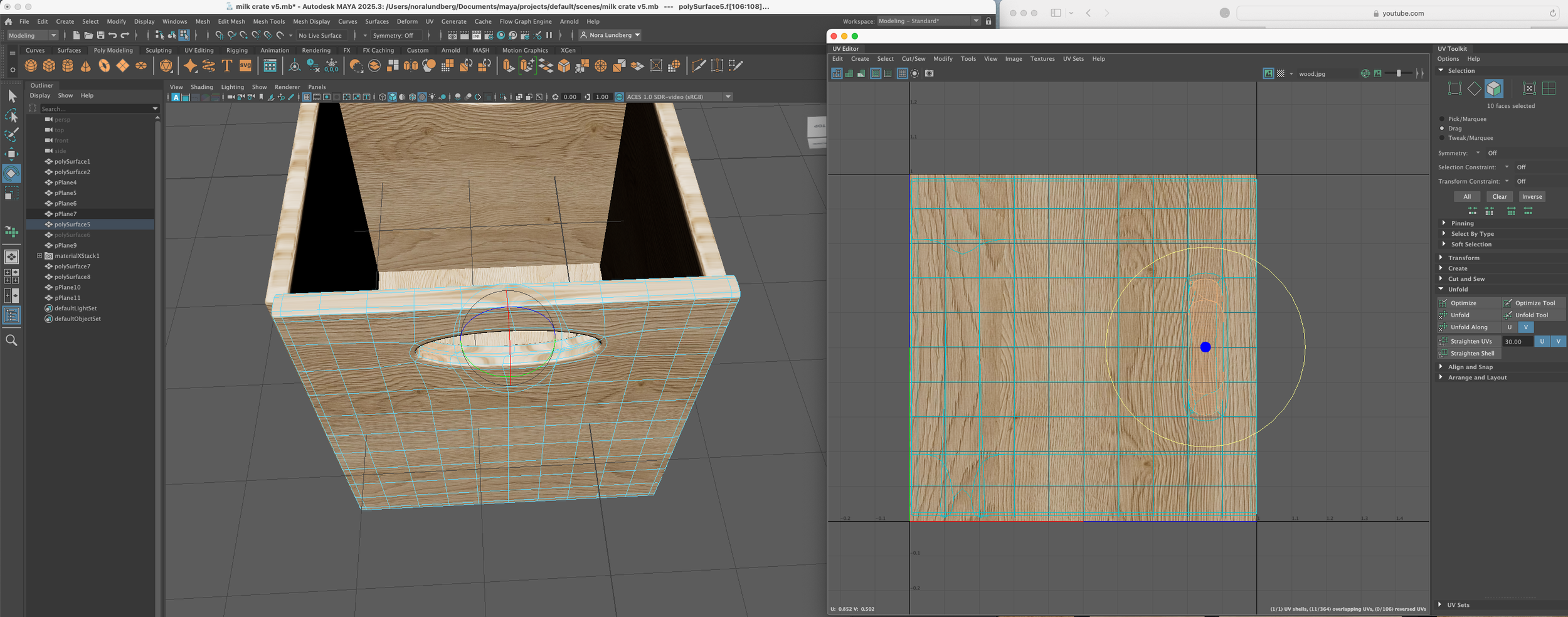This screenshot has height=617, width=1568.
Task: Create a polygon cylinder from the shelf
Action: tap(68, 65)
